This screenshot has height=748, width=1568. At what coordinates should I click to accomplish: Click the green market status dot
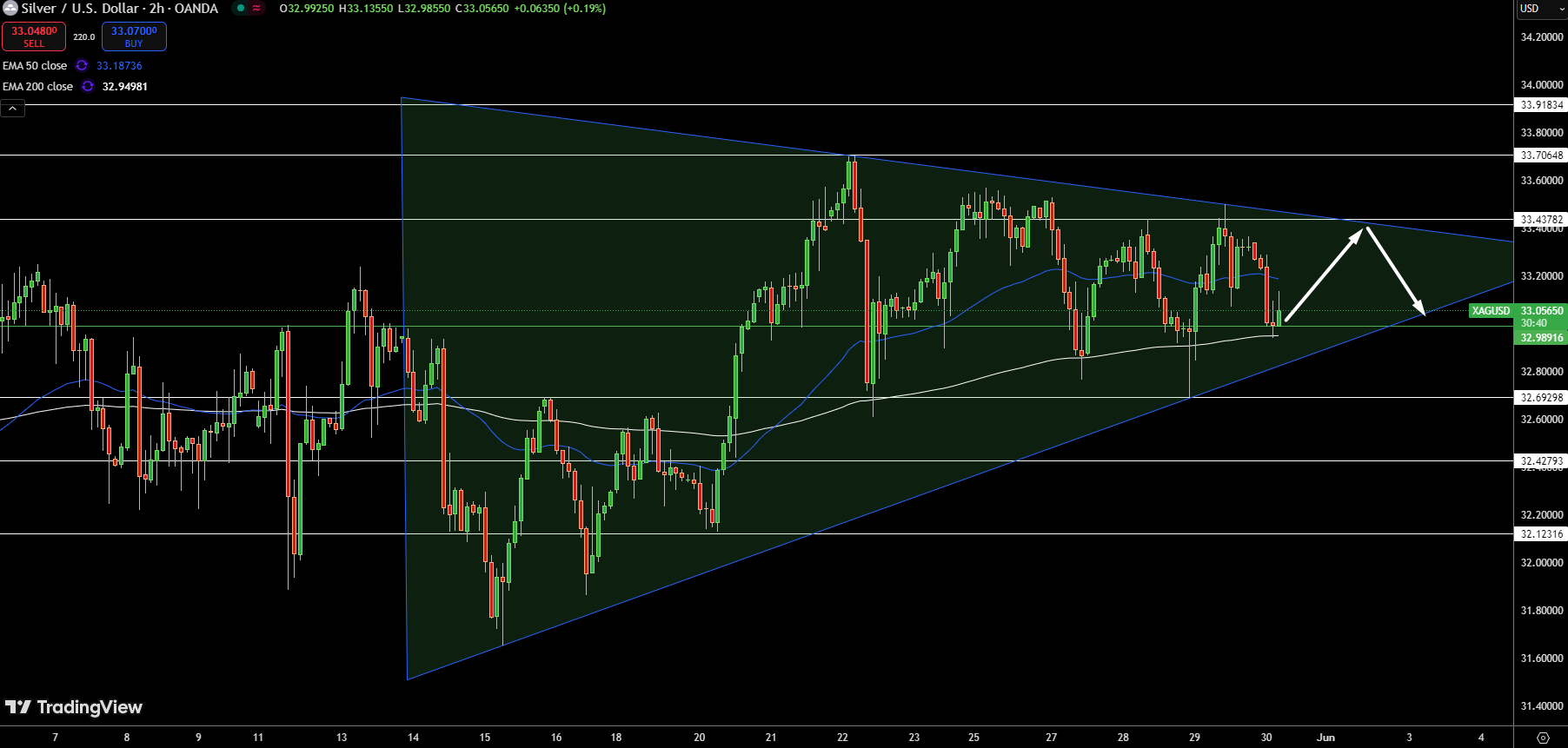point(241,9)
